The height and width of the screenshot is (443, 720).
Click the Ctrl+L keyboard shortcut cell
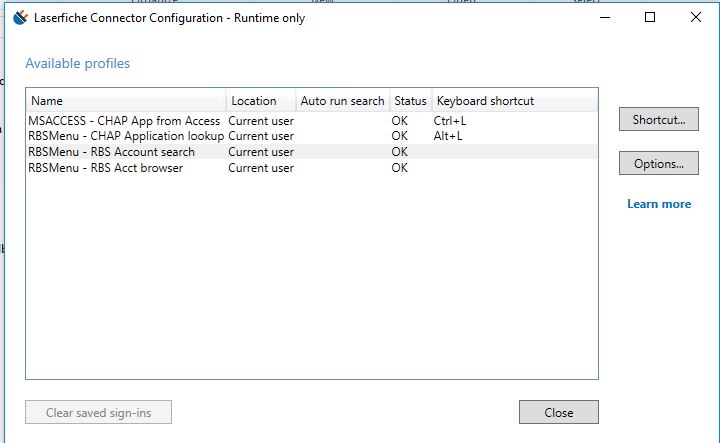tap(450, 121)
